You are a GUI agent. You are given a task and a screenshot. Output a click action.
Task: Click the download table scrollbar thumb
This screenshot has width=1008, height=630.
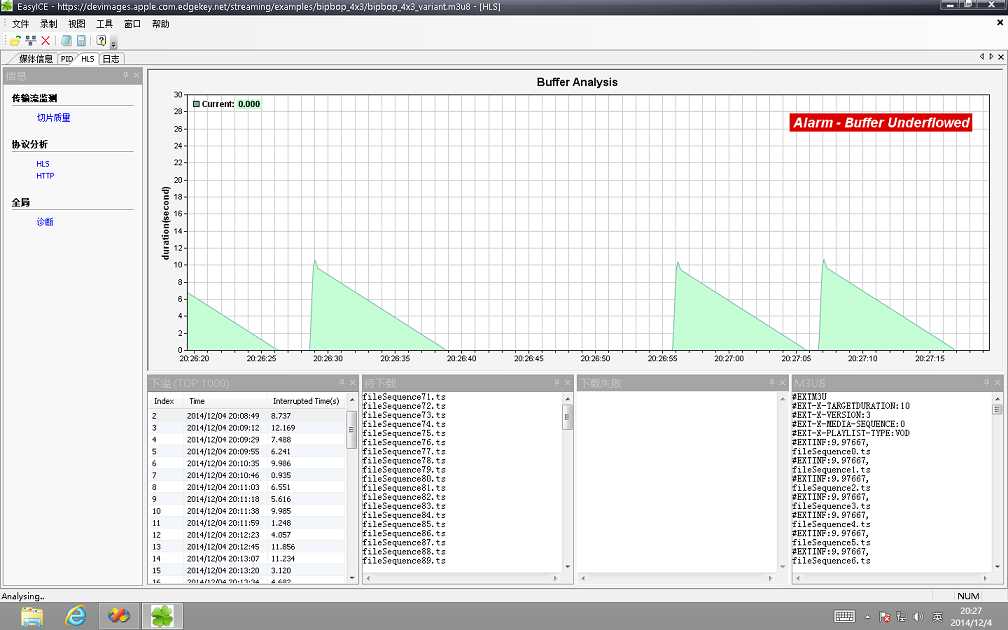[352, 429]
